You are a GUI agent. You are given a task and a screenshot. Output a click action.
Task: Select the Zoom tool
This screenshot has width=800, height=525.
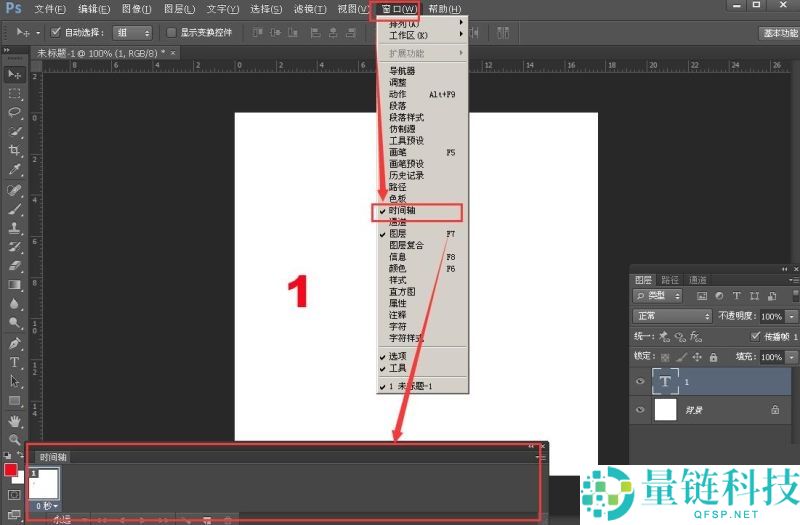click(x=15, y=439)
